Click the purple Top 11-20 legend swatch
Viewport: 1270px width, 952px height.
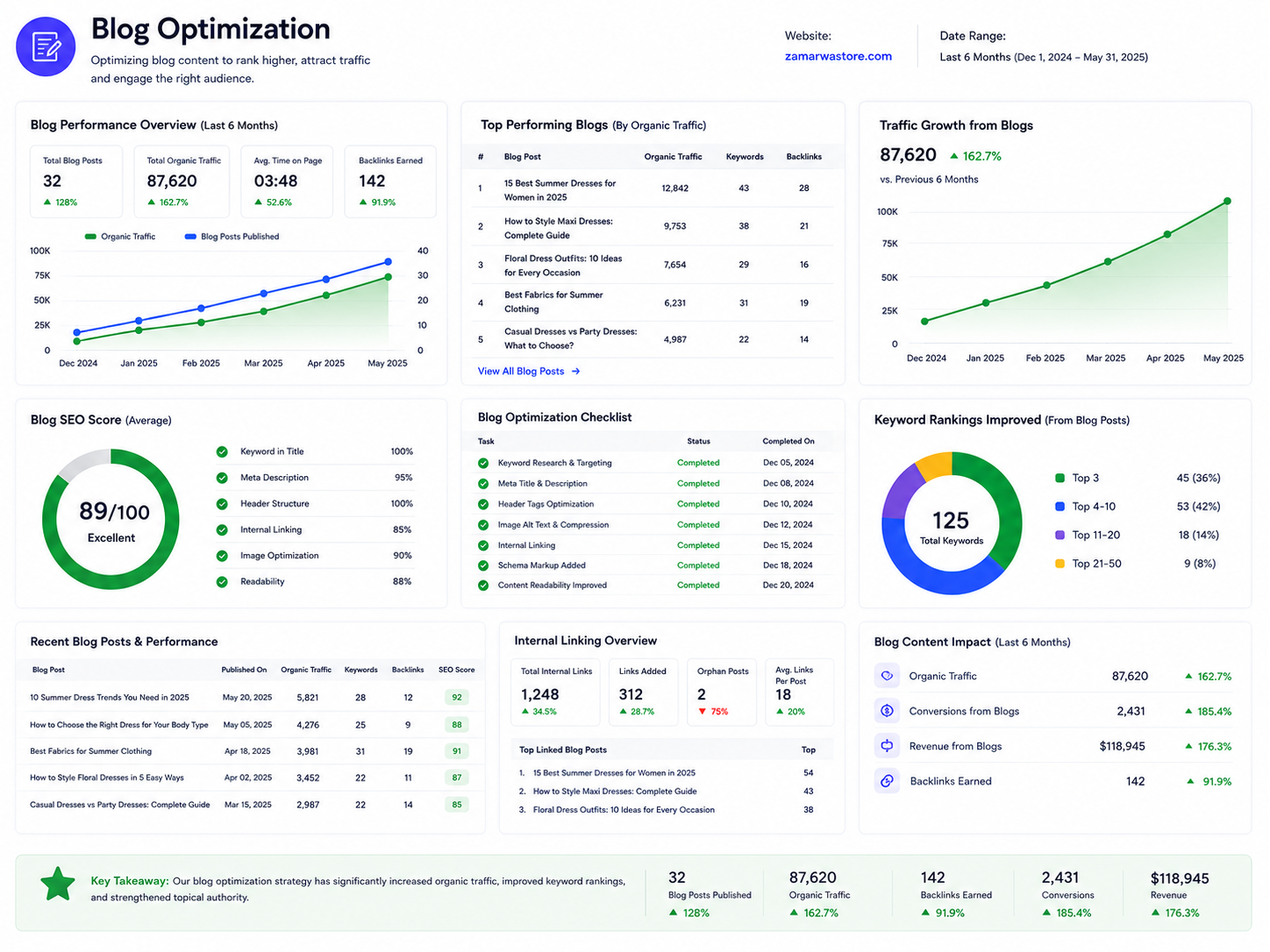coord(1060,535)
